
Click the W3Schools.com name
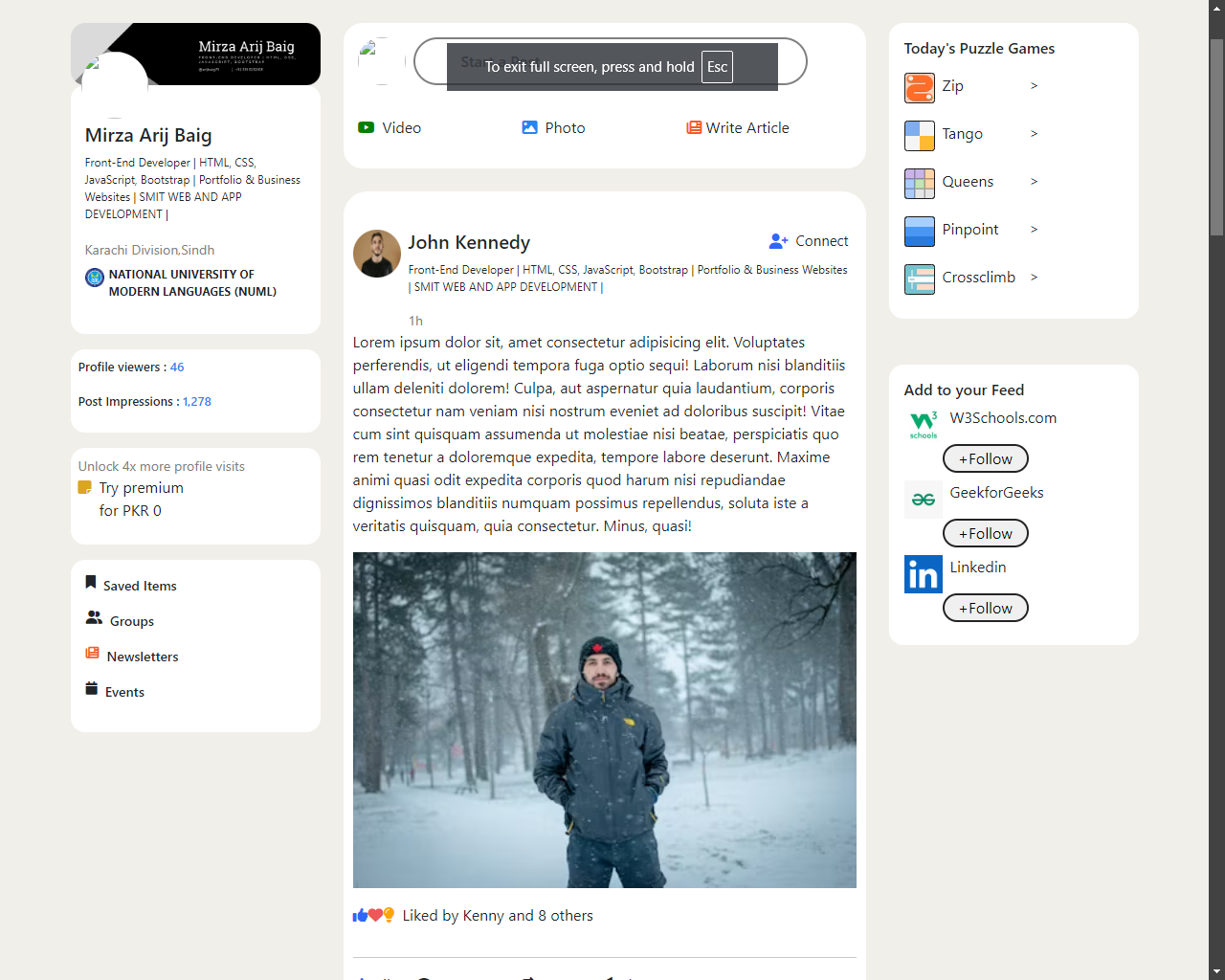1003,417
